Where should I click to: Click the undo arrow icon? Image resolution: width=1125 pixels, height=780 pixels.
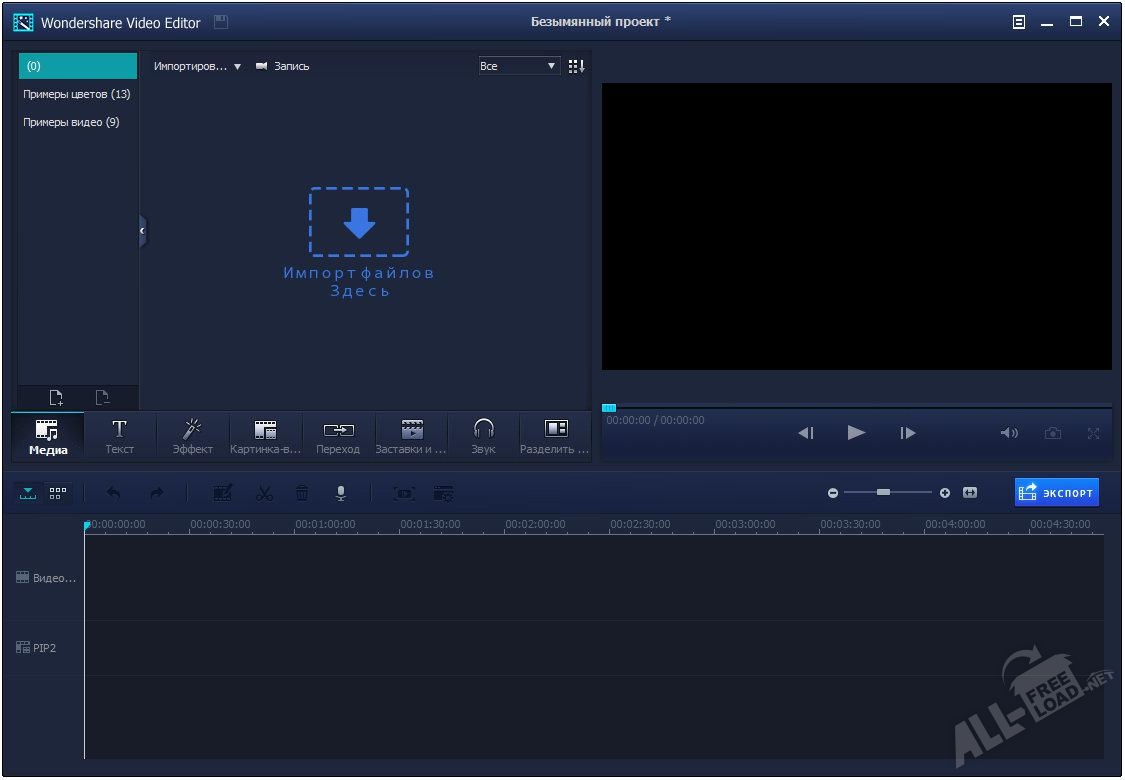coord(113,493)
